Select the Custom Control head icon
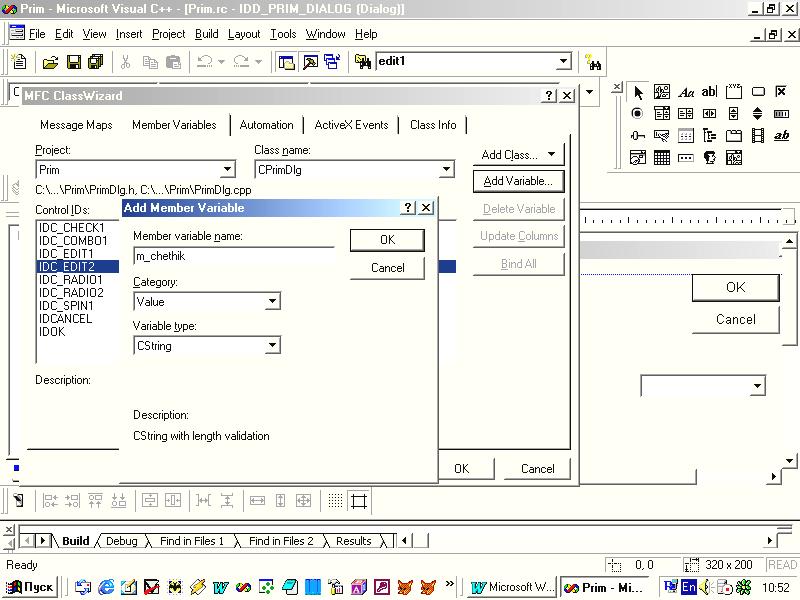Screen dimensions: 800x600 click(x=709, y=158)
